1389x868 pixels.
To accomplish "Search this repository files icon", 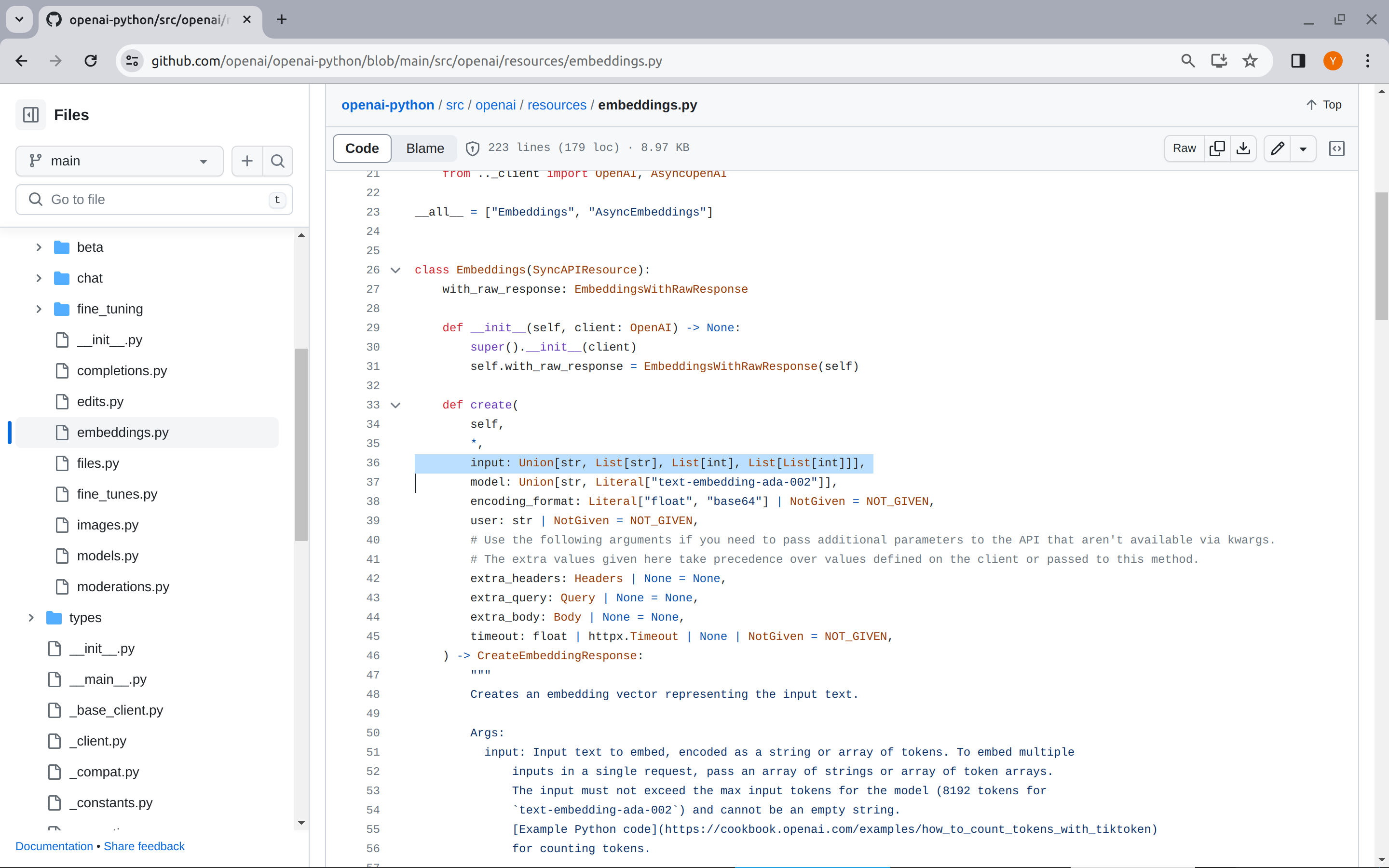I will [278, 162].
